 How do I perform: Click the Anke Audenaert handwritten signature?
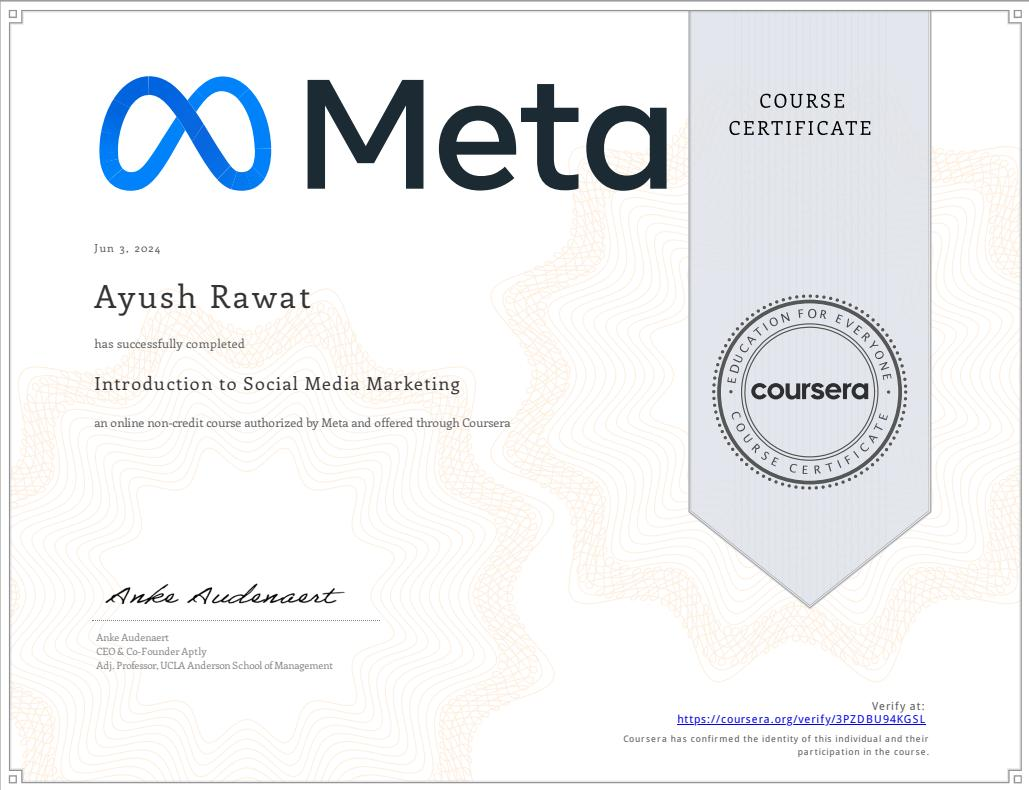[224, 595]
